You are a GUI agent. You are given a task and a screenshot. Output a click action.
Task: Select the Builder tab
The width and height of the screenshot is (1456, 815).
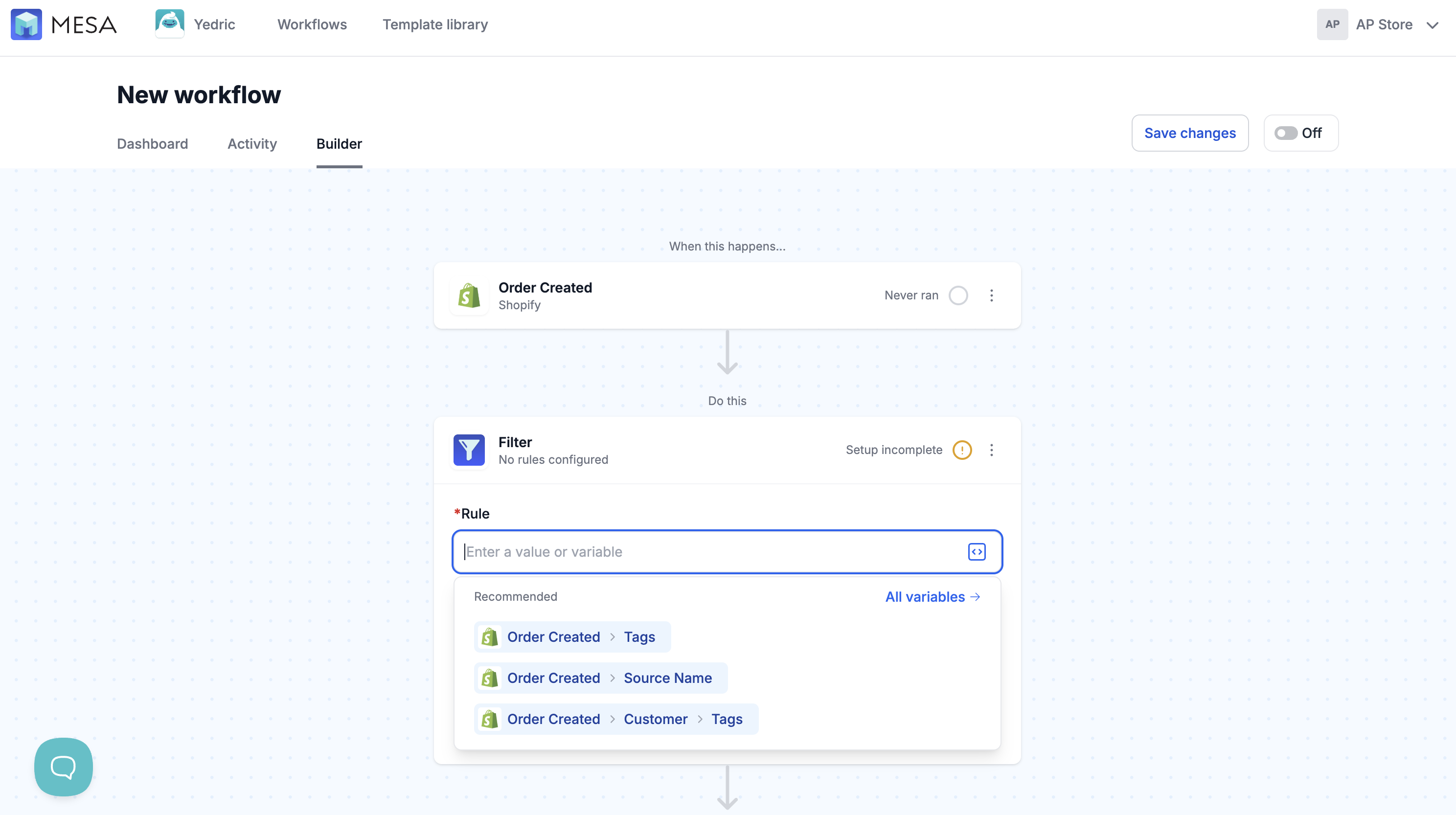[x=339, y=143]
